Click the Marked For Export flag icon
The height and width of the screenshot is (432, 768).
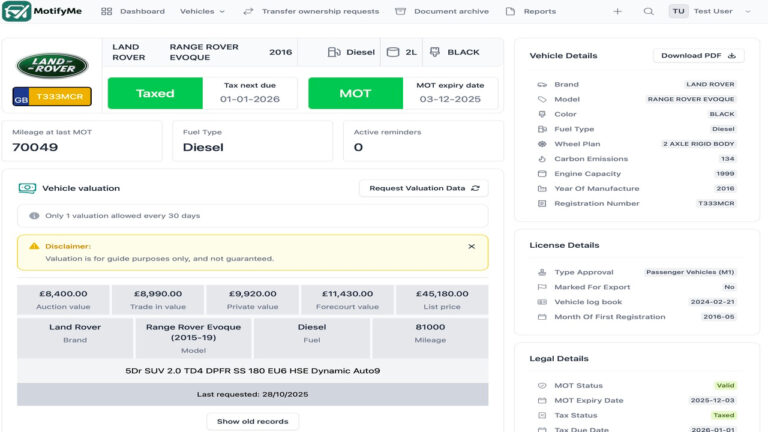[542, 287]
